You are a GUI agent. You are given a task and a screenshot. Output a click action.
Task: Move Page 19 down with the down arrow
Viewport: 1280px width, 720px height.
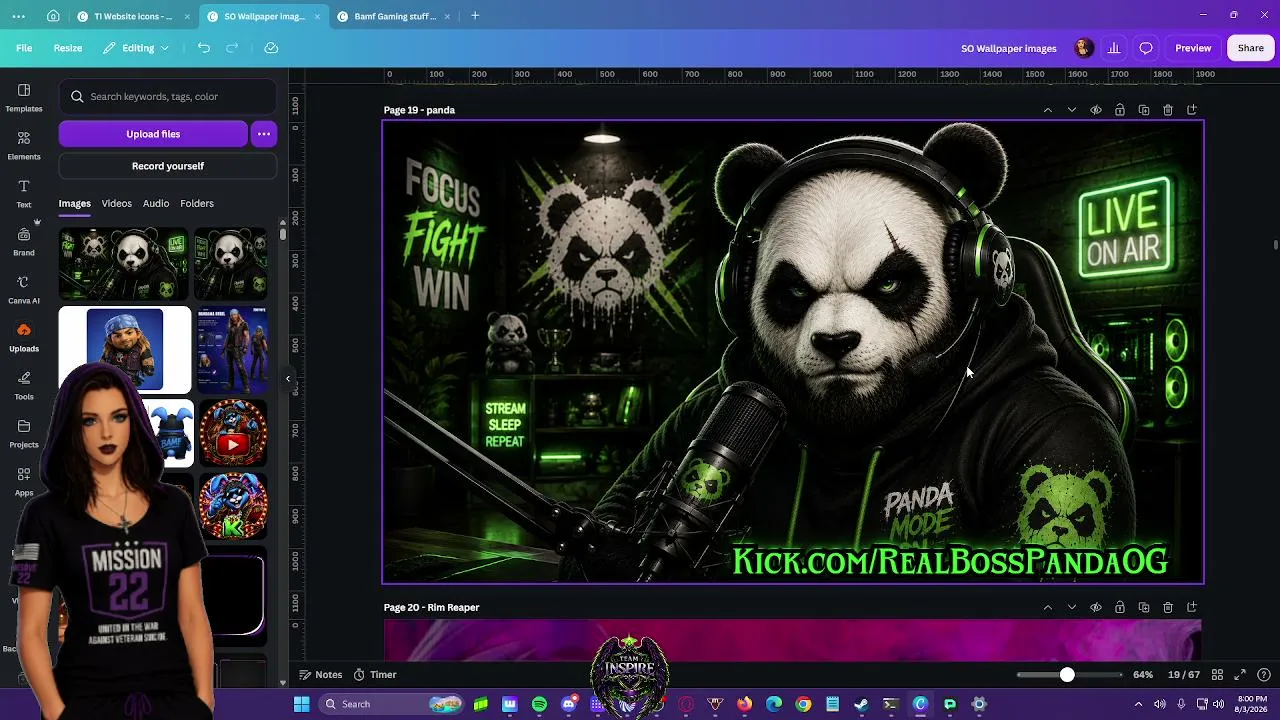(1072, 110)
